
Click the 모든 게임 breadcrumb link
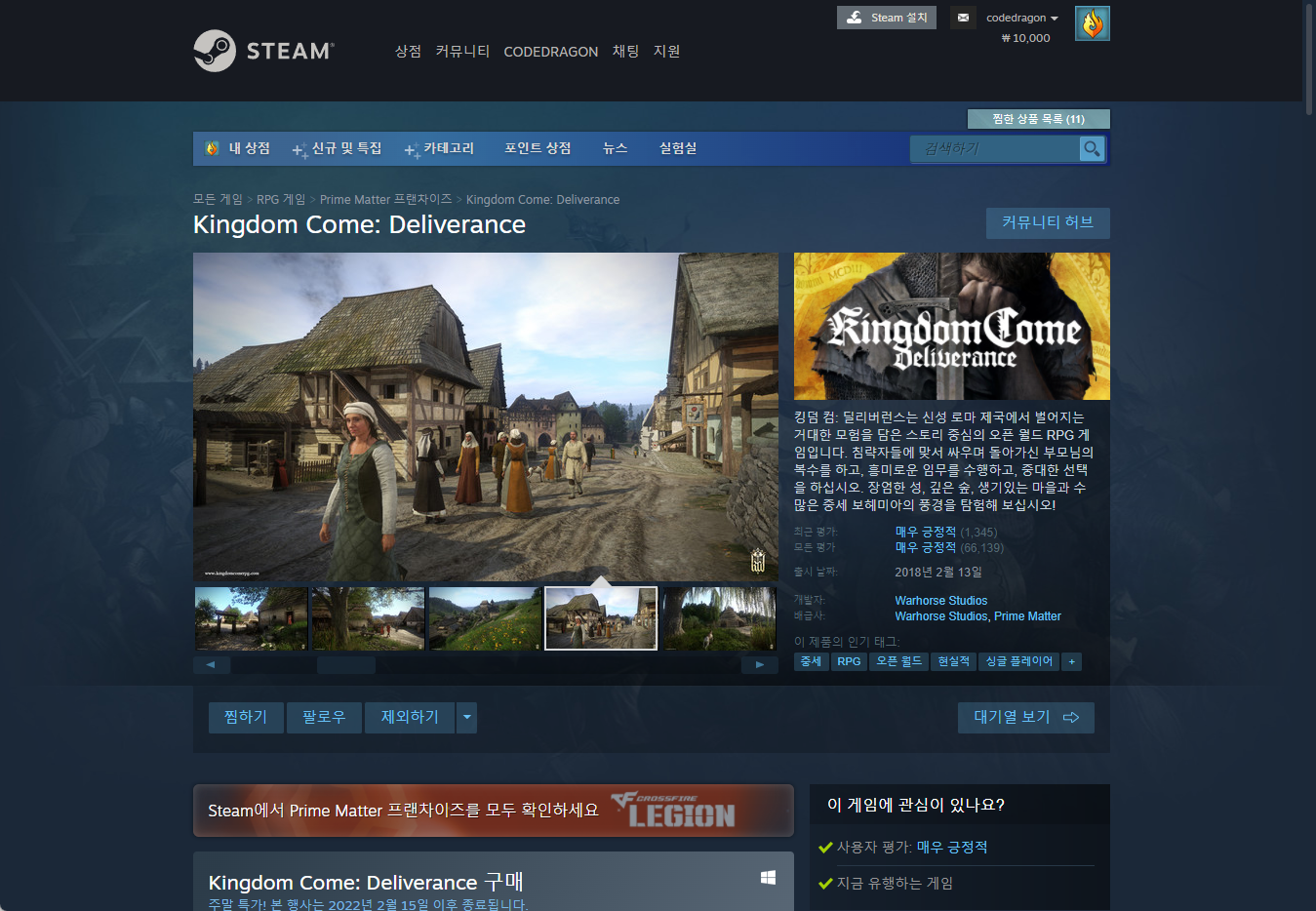(218, 199)
